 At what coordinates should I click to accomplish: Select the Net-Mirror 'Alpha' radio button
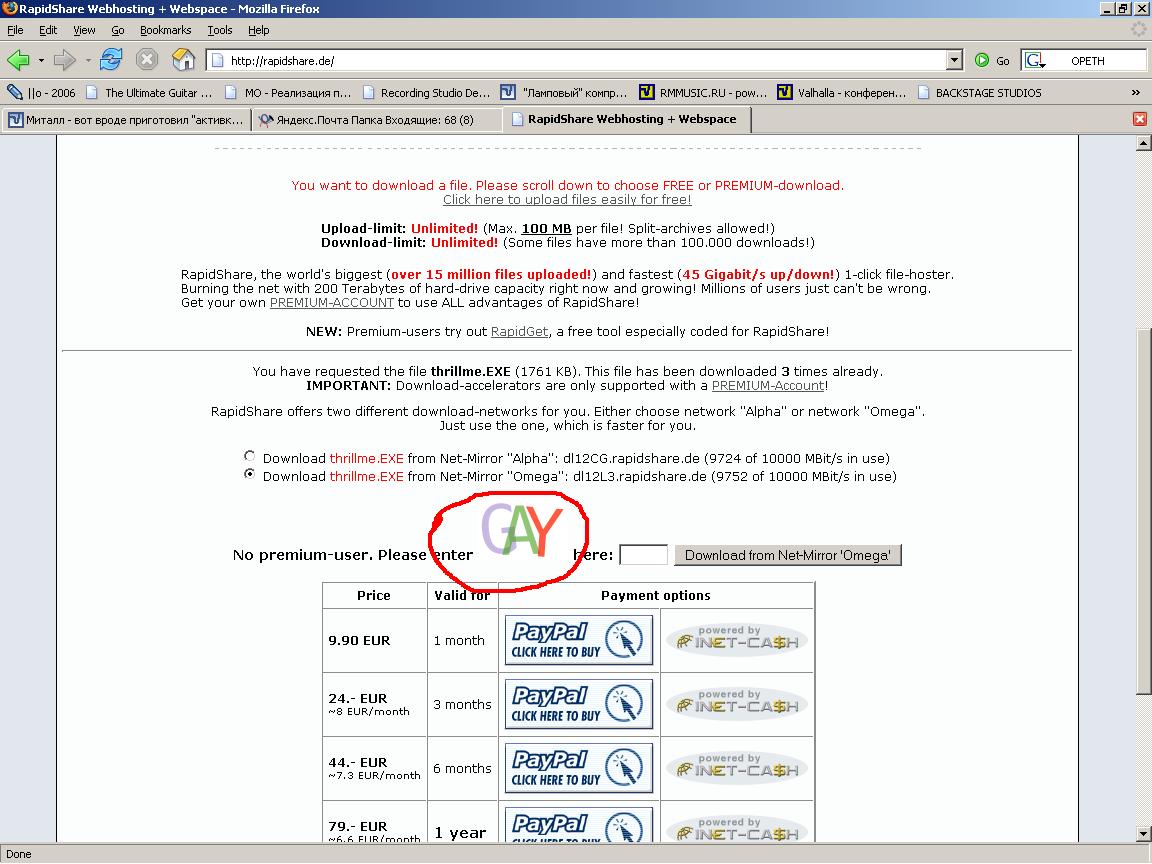(250, 456)
